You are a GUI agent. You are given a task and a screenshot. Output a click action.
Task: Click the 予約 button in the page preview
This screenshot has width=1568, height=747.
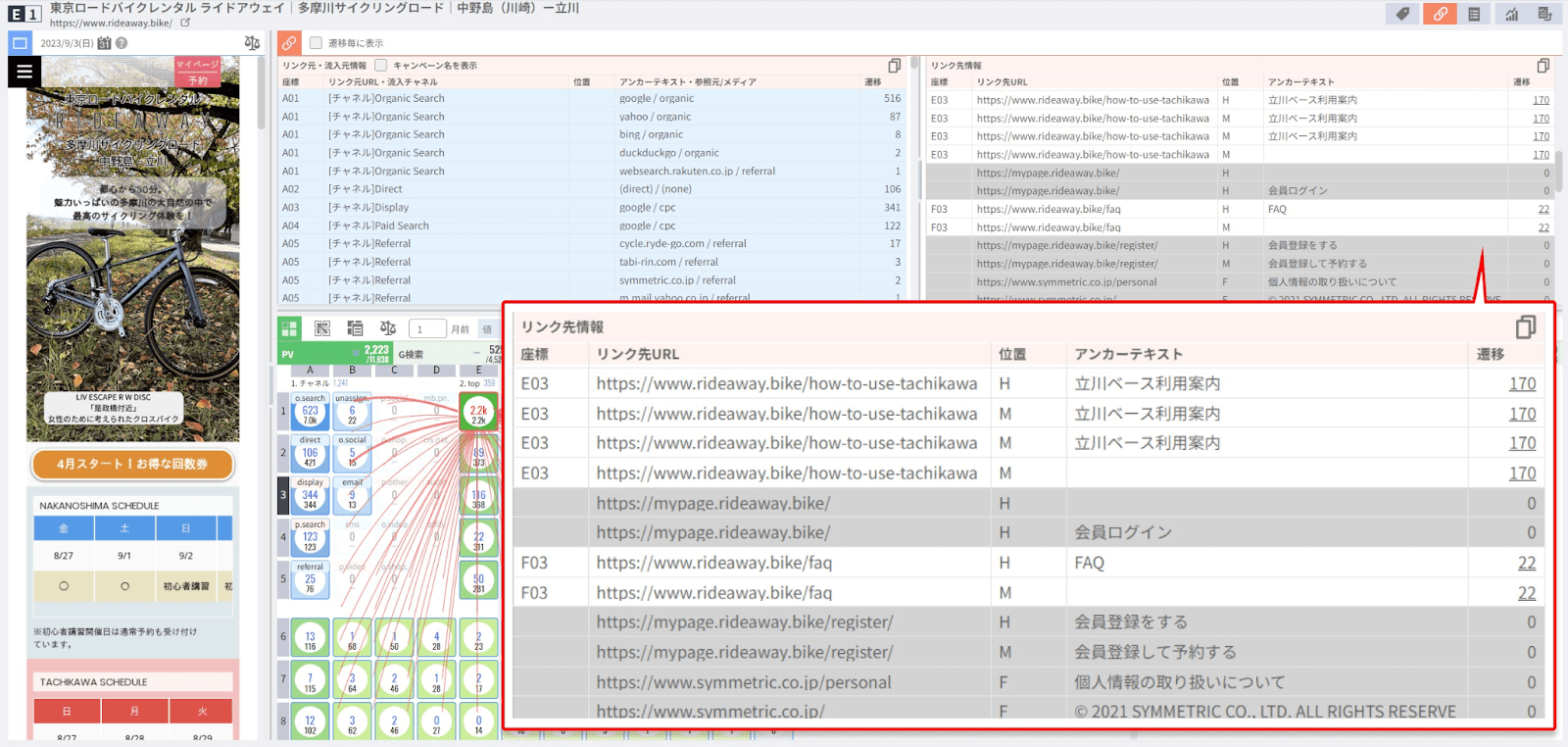[x=198, y=80]
